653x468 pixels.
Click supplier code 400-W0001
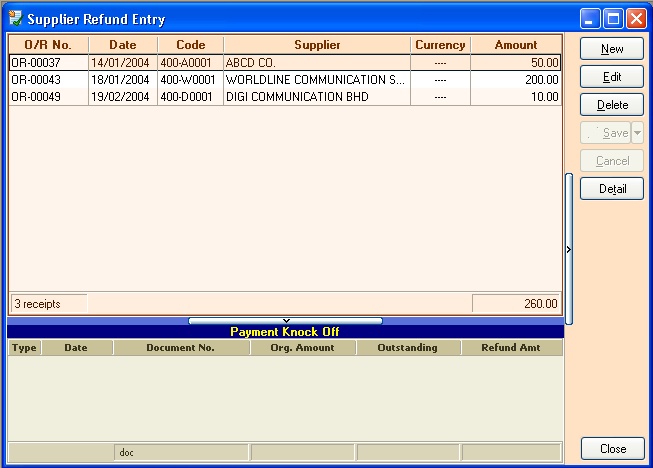tap(190, 80)
